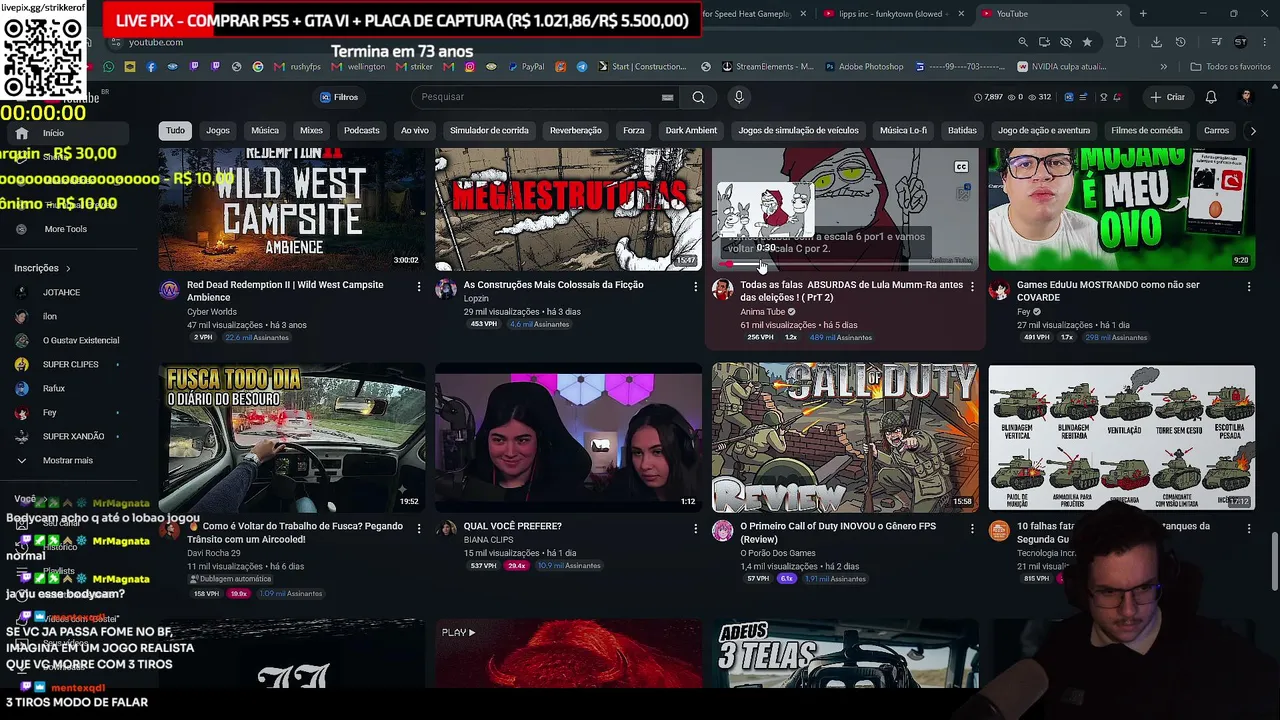Select the Jogos chip

(x=218, y=130)
